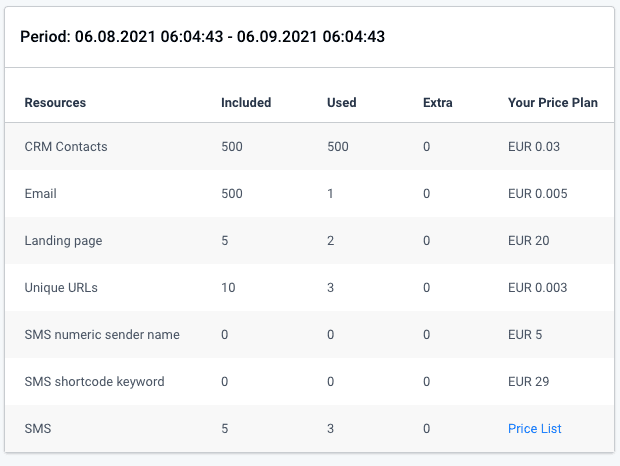Select the SMS numeric sender name label
Viewport: 620px width, 466px height.
102,335
